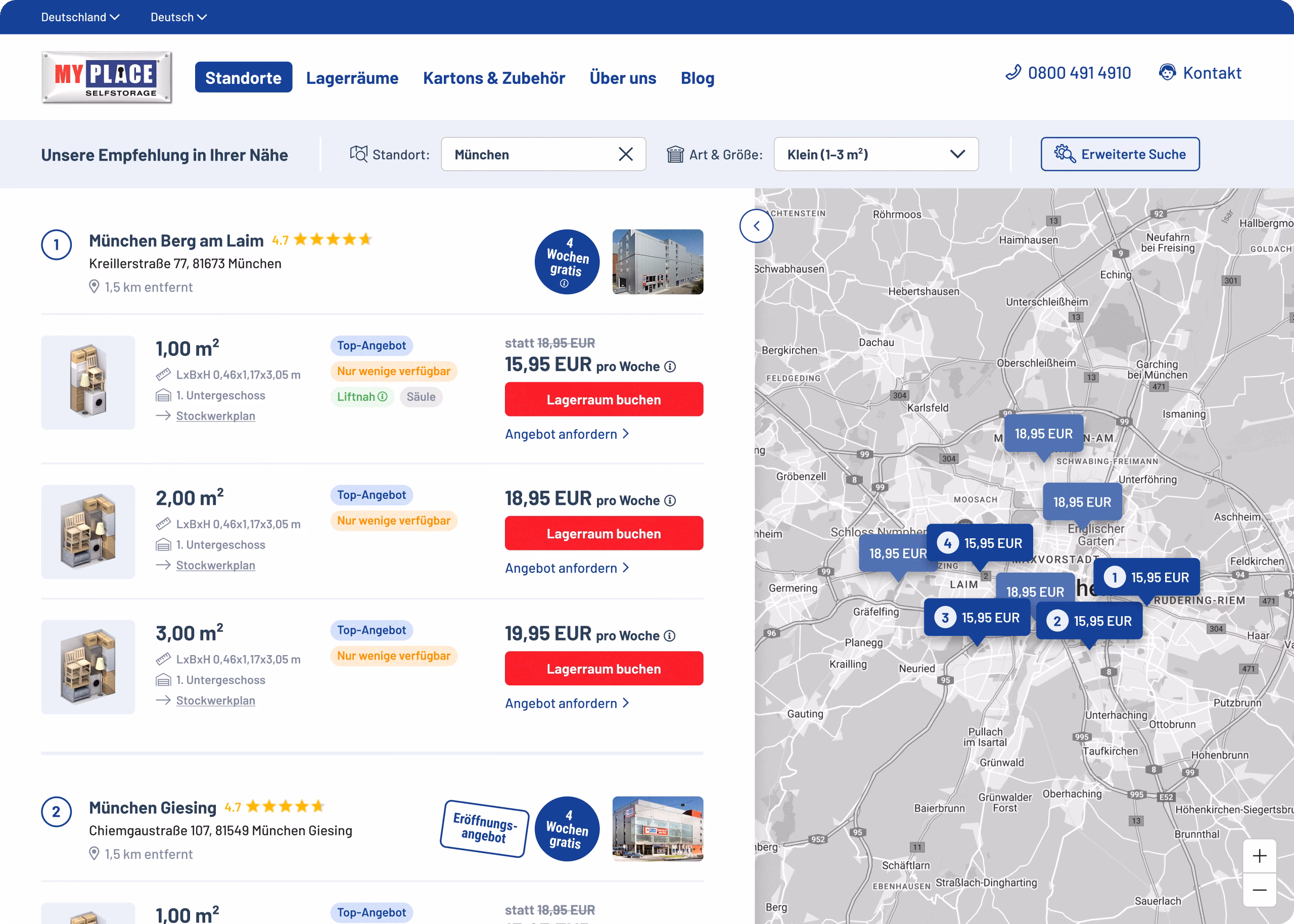1294x924 pixels.
Task: Show price info icon for 18,95 EUR pro Woche
Action: tap(670, 501)
